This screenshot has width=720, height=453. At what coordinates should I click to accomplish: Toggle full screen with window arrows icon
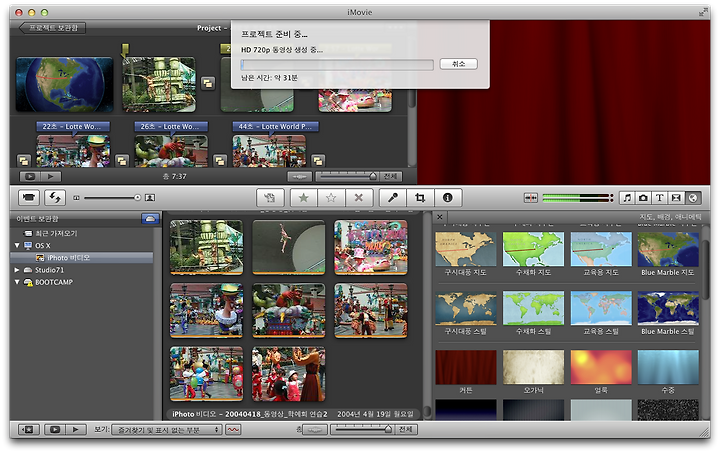pos(703,12)
